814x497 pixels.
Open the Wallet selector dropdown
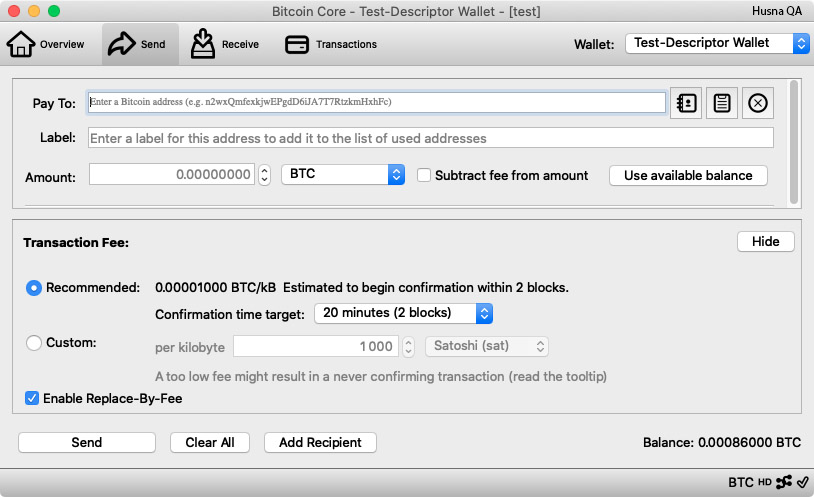[x=717, y=43]
